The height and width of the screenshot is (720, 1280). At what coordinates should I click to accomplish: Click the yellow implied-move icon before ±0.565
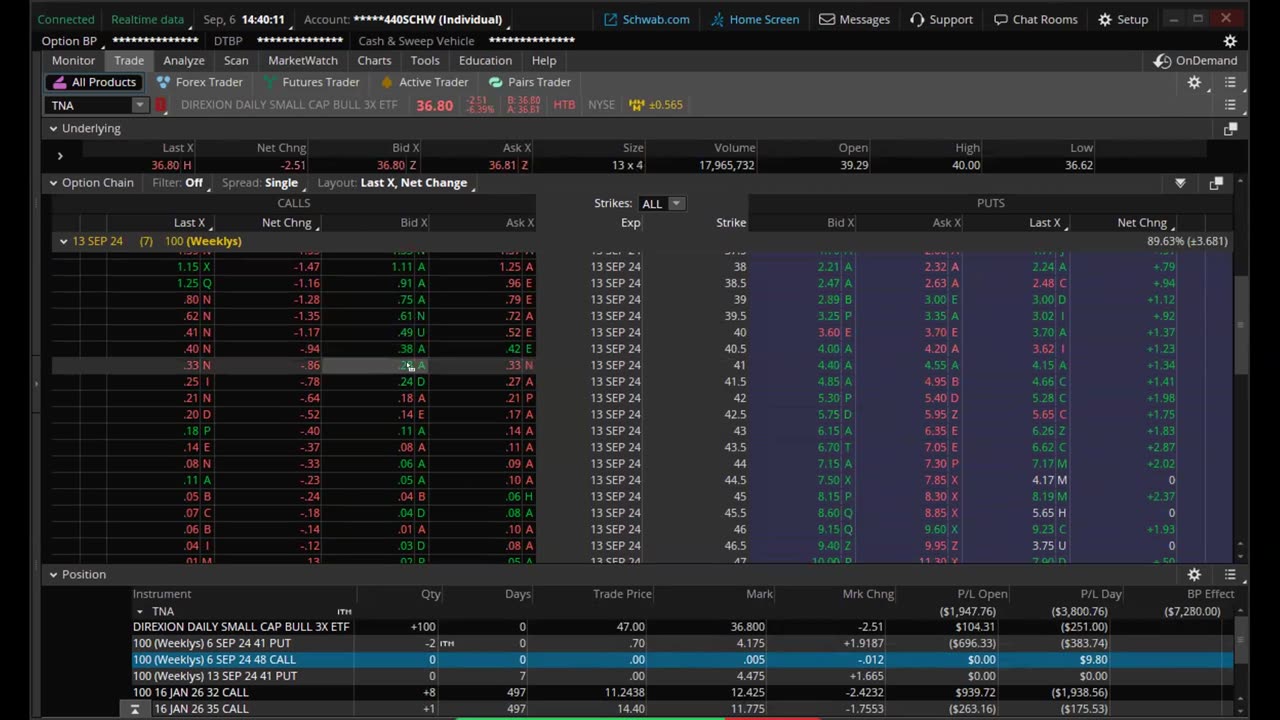coord(636,105)
